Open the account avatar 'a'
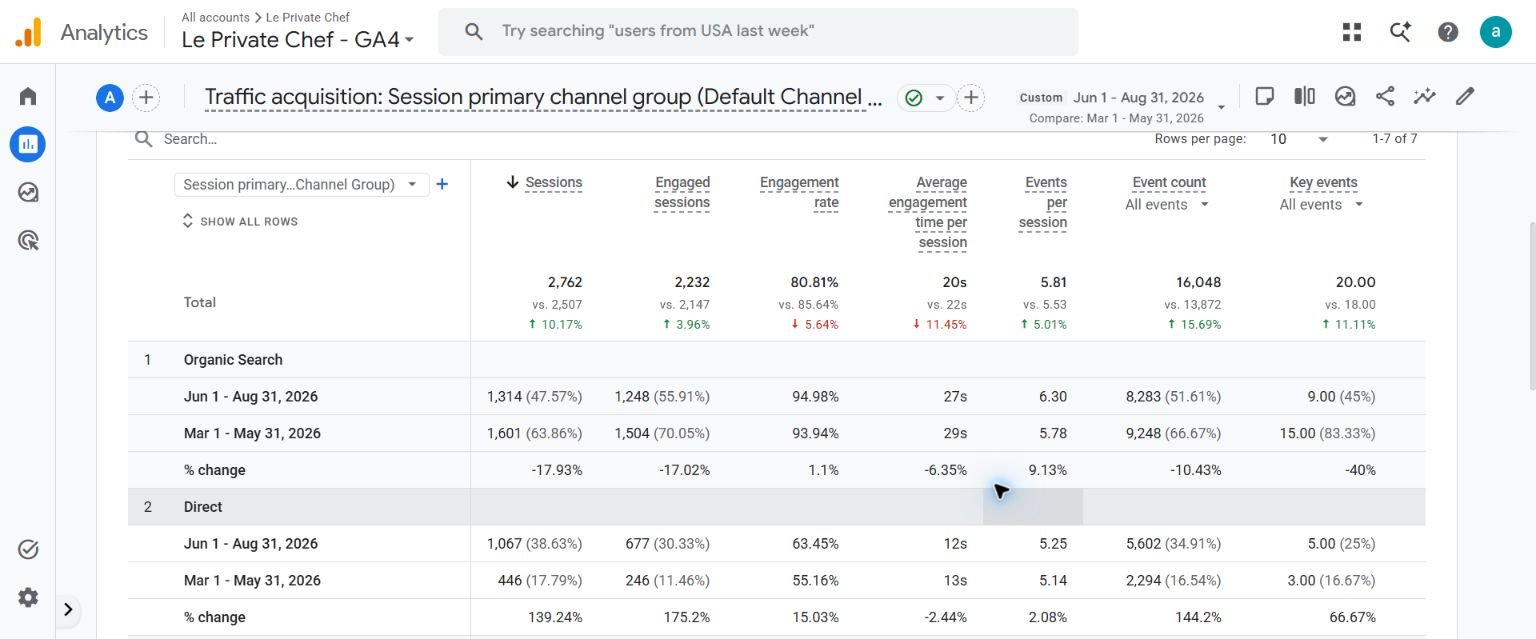 click(x=1496, y=32)
